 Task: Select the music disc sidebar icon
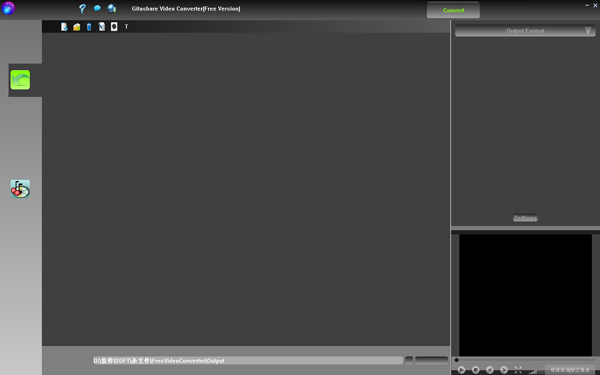20,189
